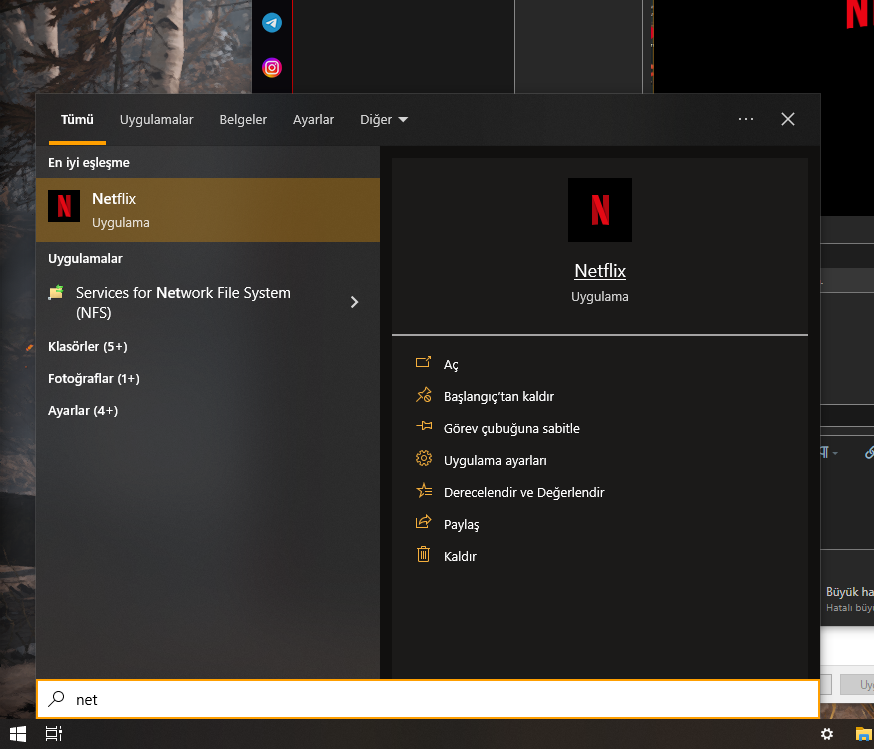This screenshot has width=874, height=749.
Task: Open the taskbar settings gear icon
Action: click(827, 734)
